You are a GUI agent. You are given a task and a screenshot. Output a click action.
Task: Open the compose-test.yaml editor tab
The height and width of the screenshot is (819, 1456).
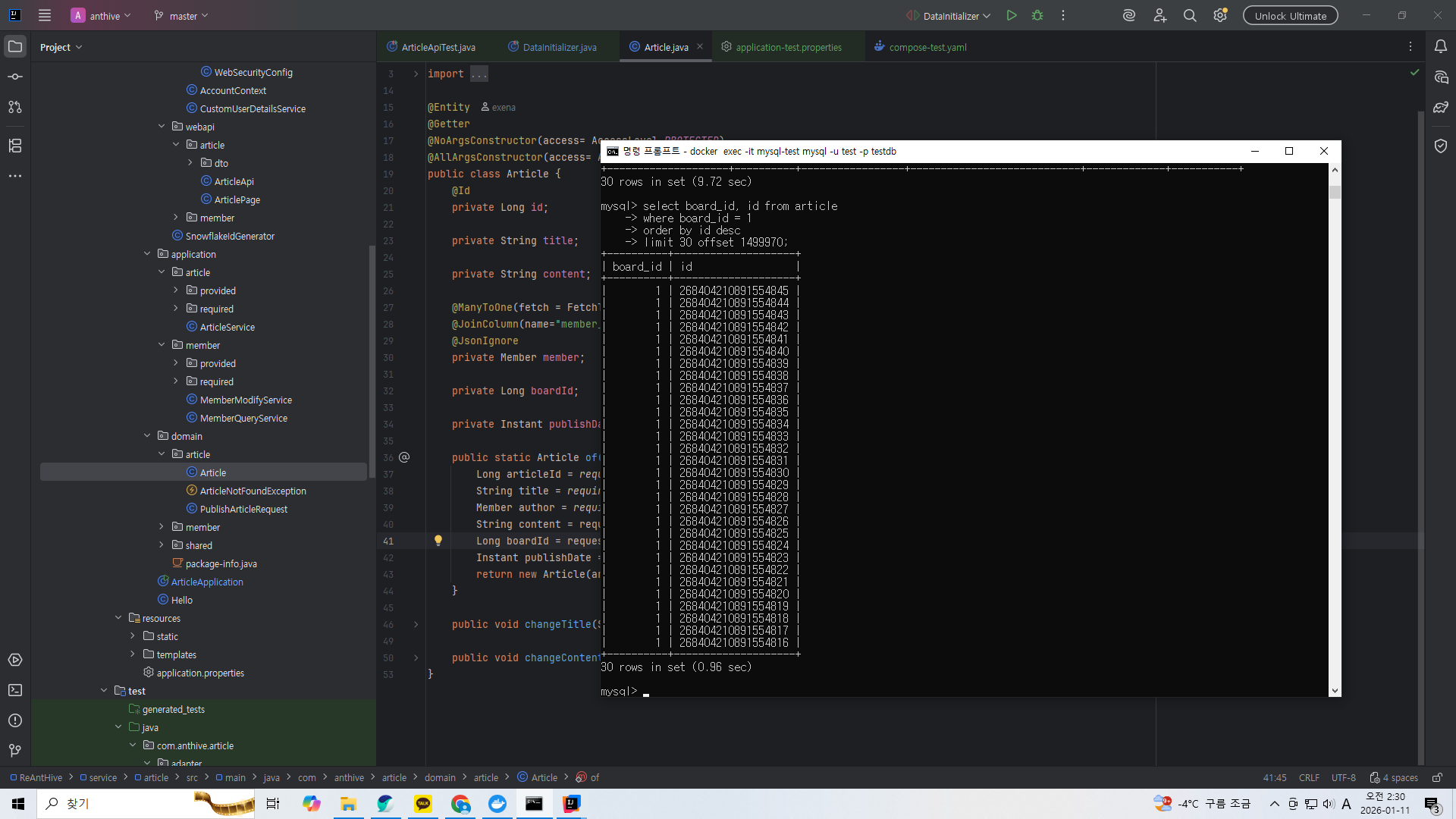(x=927, y=47)
